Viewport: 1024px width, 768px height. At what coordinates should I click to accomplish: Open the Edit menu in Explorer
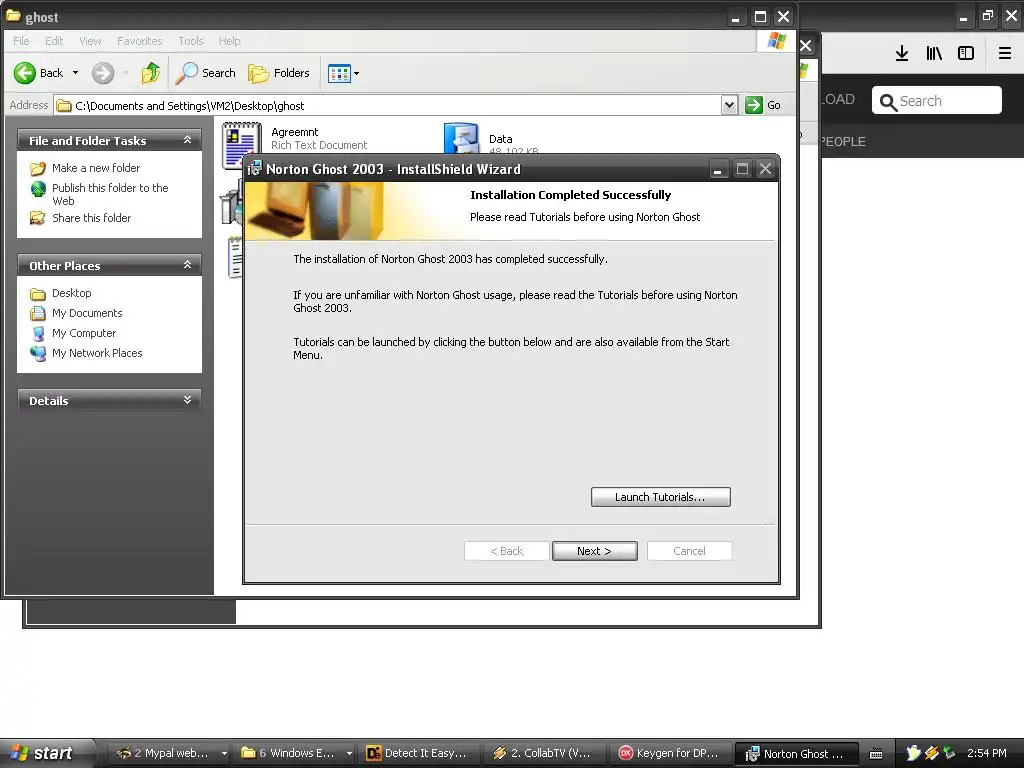tap(54, 41)
